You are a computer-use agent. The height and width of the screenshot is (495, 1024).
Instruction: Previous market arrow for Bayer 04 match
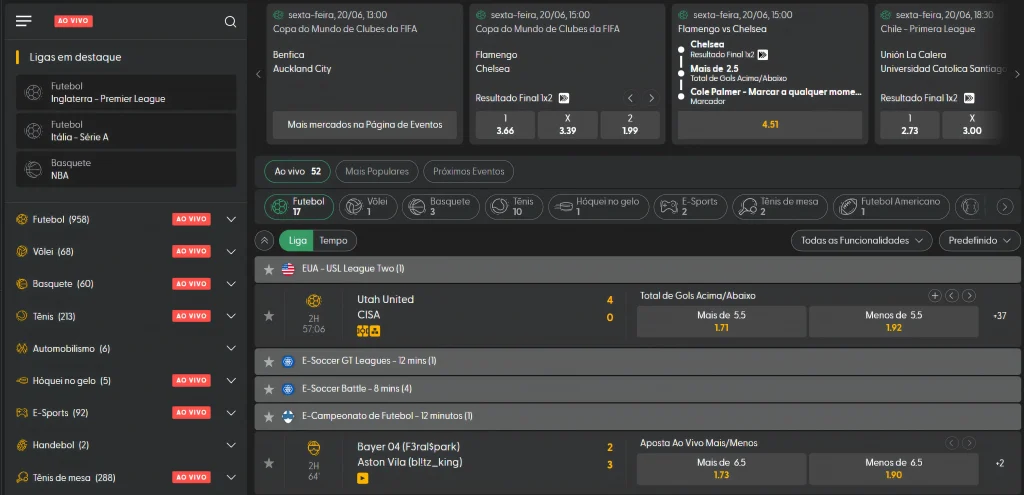click(952, 443)
